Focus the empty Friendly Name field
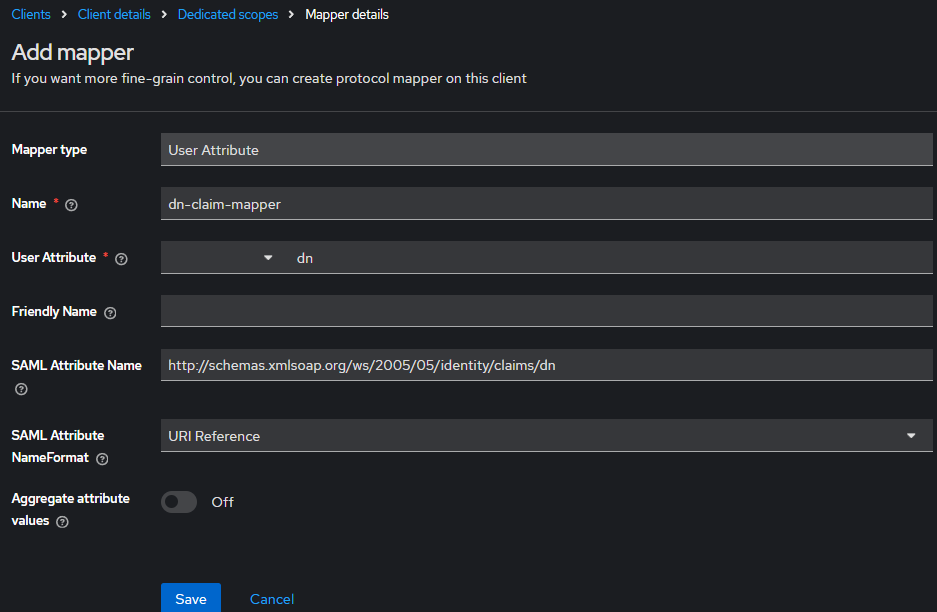937x612 pixels. click(546, 311)
